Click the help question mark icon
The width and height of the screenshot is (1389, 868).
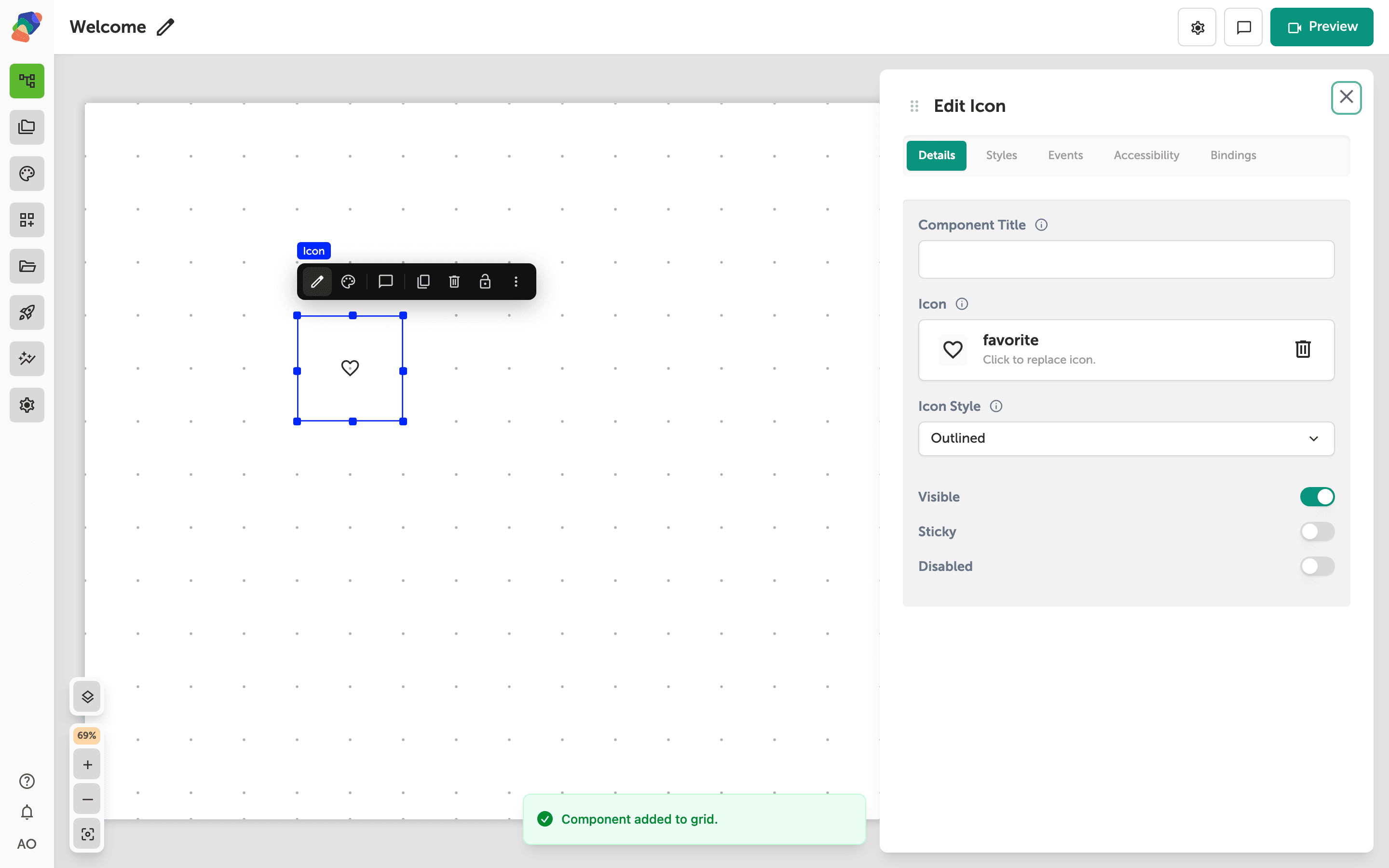pos(27,781)
